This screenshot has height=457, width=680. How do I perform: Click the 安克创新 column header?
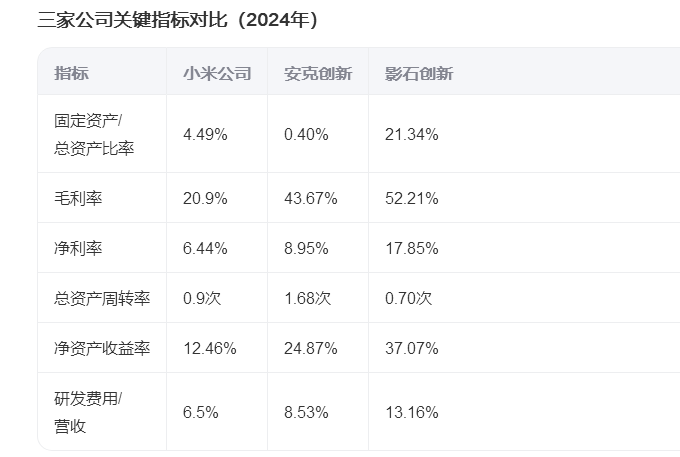click(318, 73)
